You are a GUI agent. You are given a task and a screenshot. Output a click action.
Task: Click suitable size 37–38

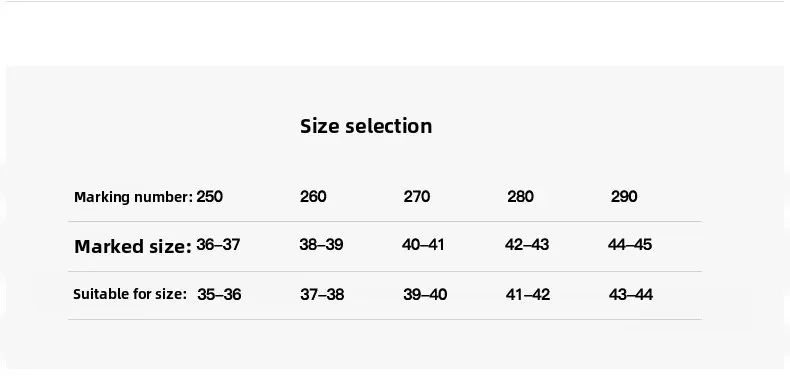[322, 294]
